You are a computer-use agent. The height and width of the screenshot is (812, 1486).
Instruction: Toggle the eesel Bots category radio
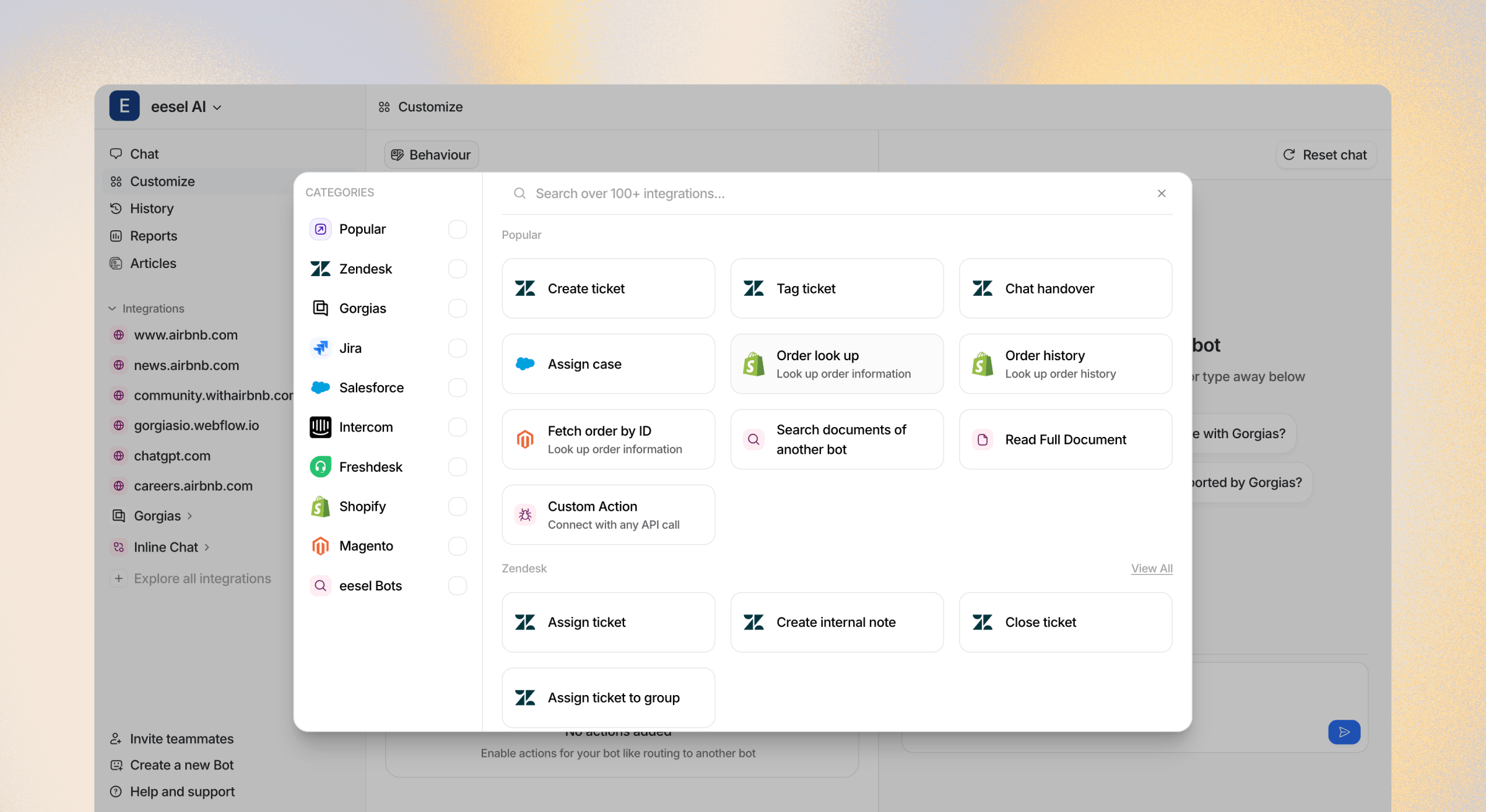pos(458,585)
